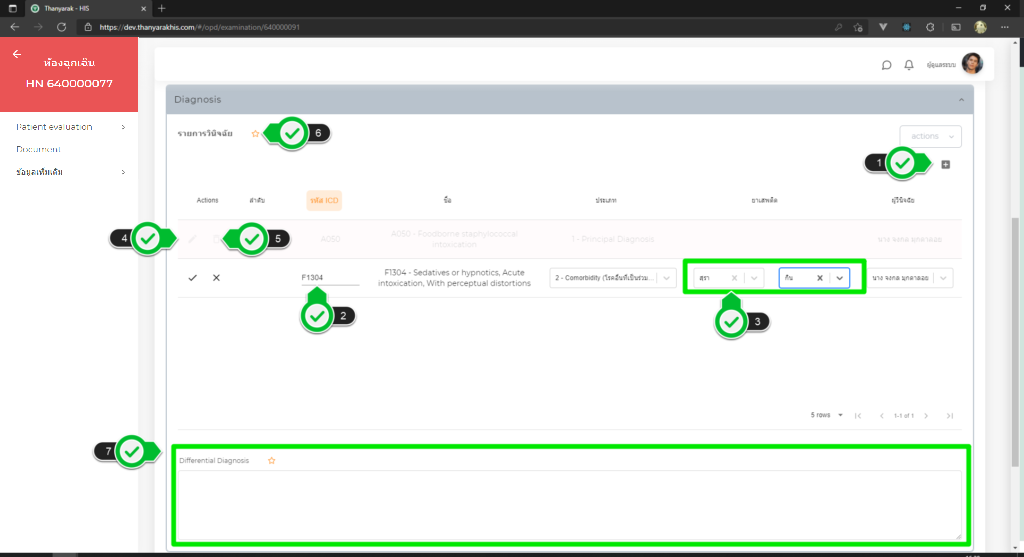This screenshot has height=557, width=1024.
Task: Open the rows-per-page dropdown
Action: click(826, 415)
